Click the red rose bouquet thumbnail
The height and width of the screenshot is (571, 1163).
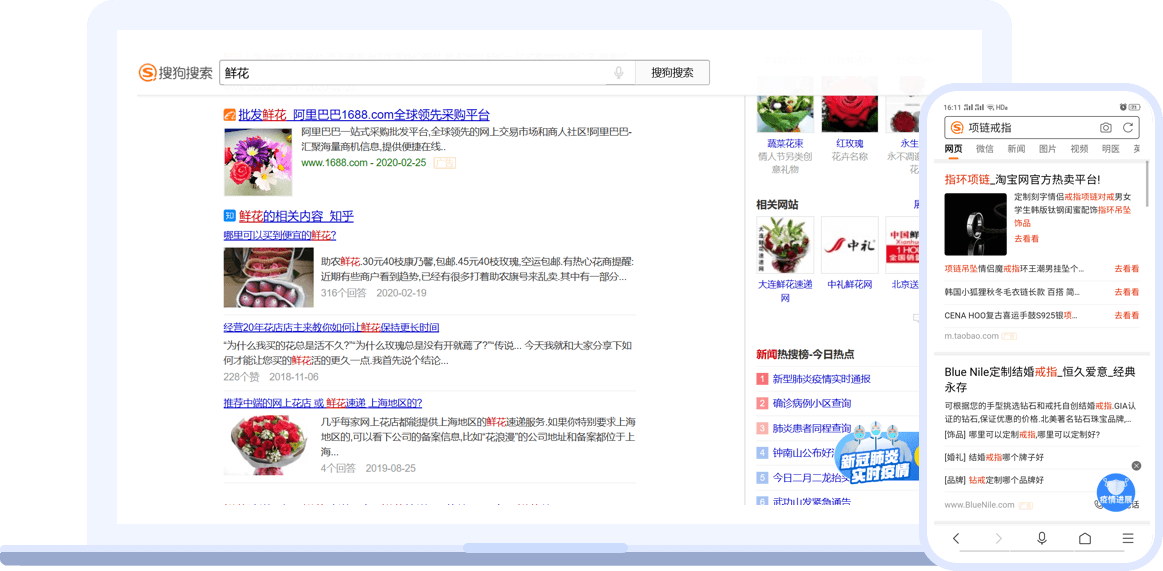(x=268, y=445)
